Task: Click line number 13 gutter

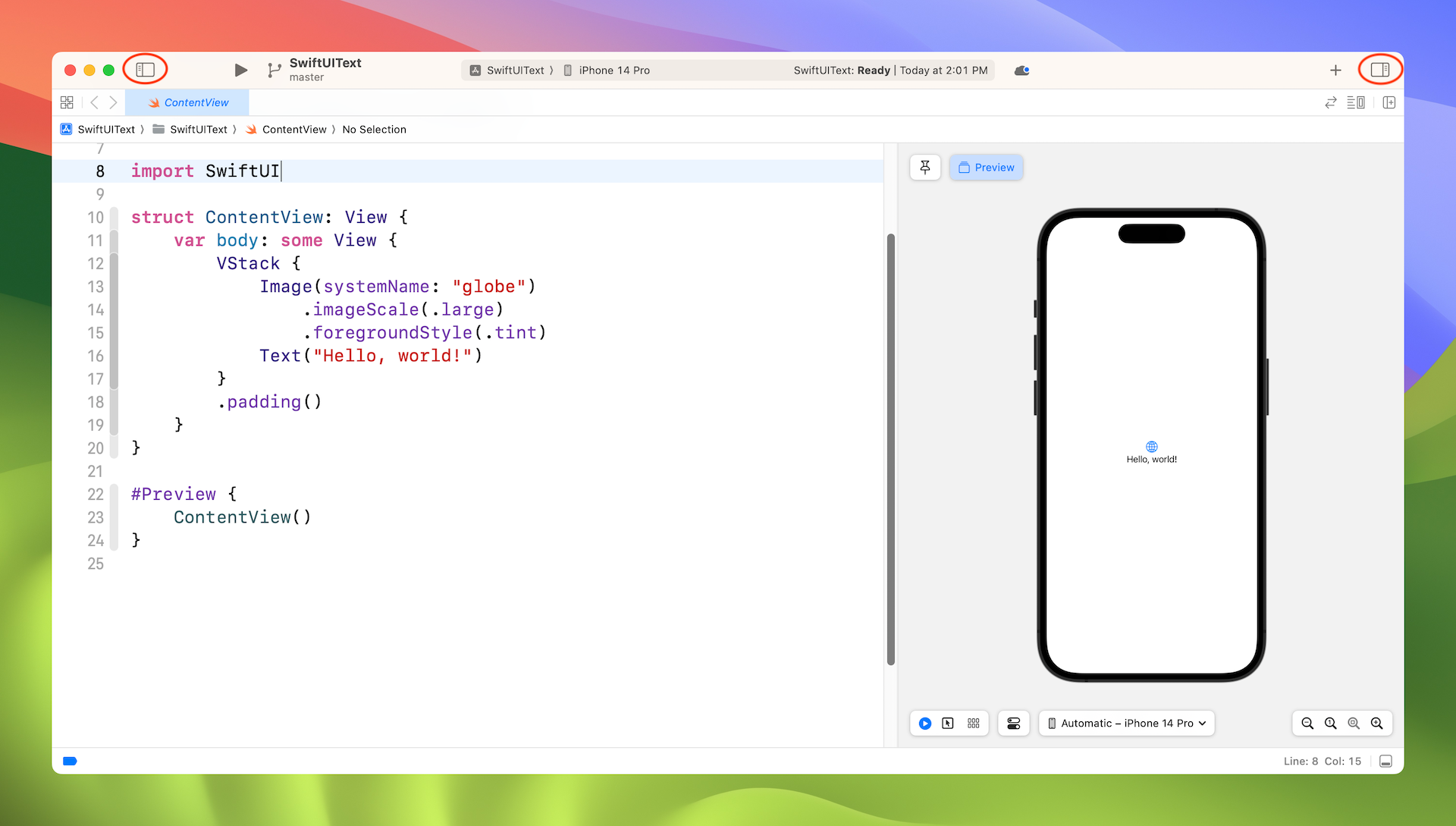Action: coord(95,287)
